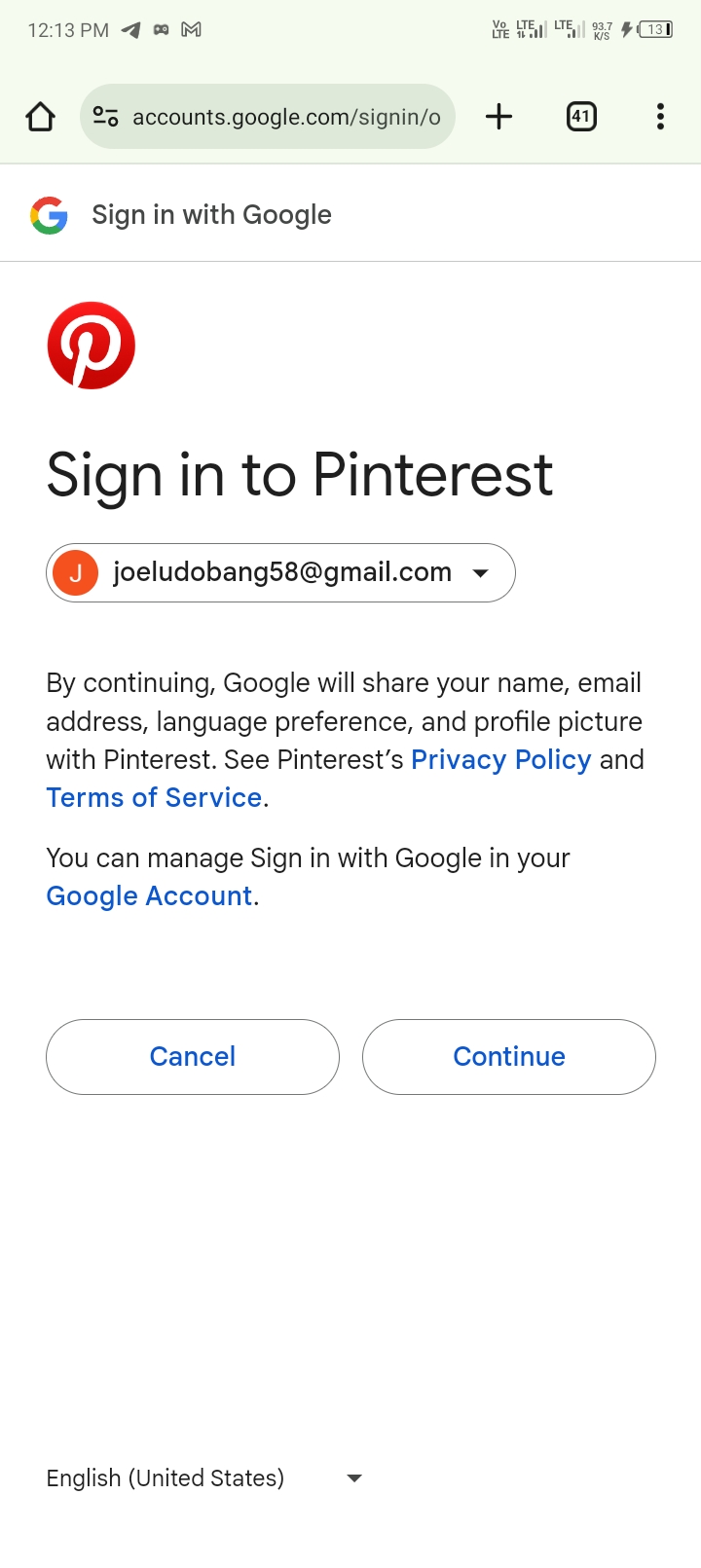Tap the browser home icon
701x1568 pixels.
40,117
